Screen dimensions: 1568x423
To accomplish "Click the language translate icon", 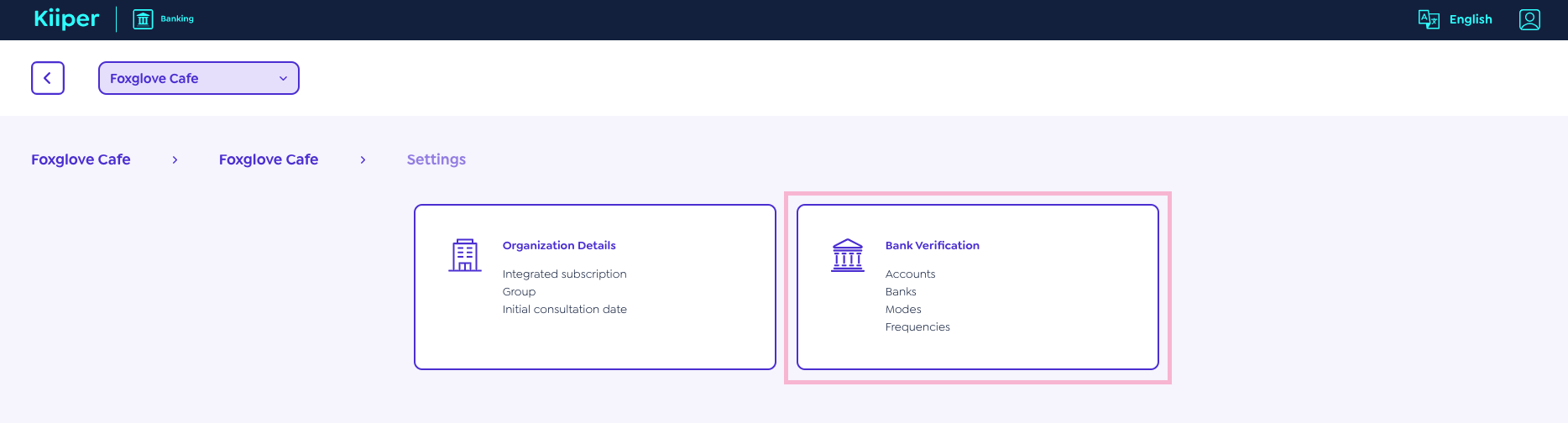I will pos(1428,19).
